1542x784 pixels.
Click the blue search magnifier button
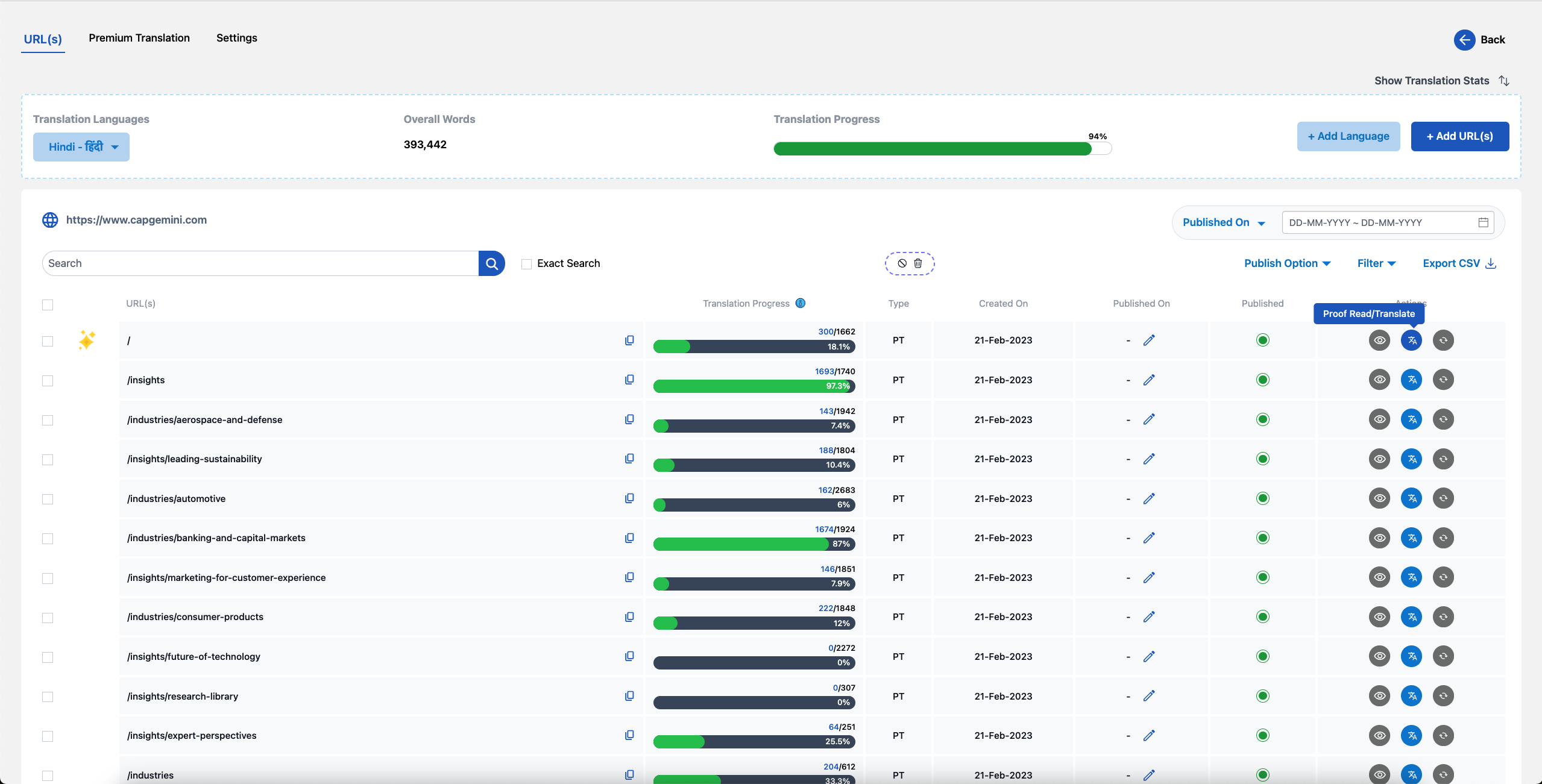click(x=492, y=263)
